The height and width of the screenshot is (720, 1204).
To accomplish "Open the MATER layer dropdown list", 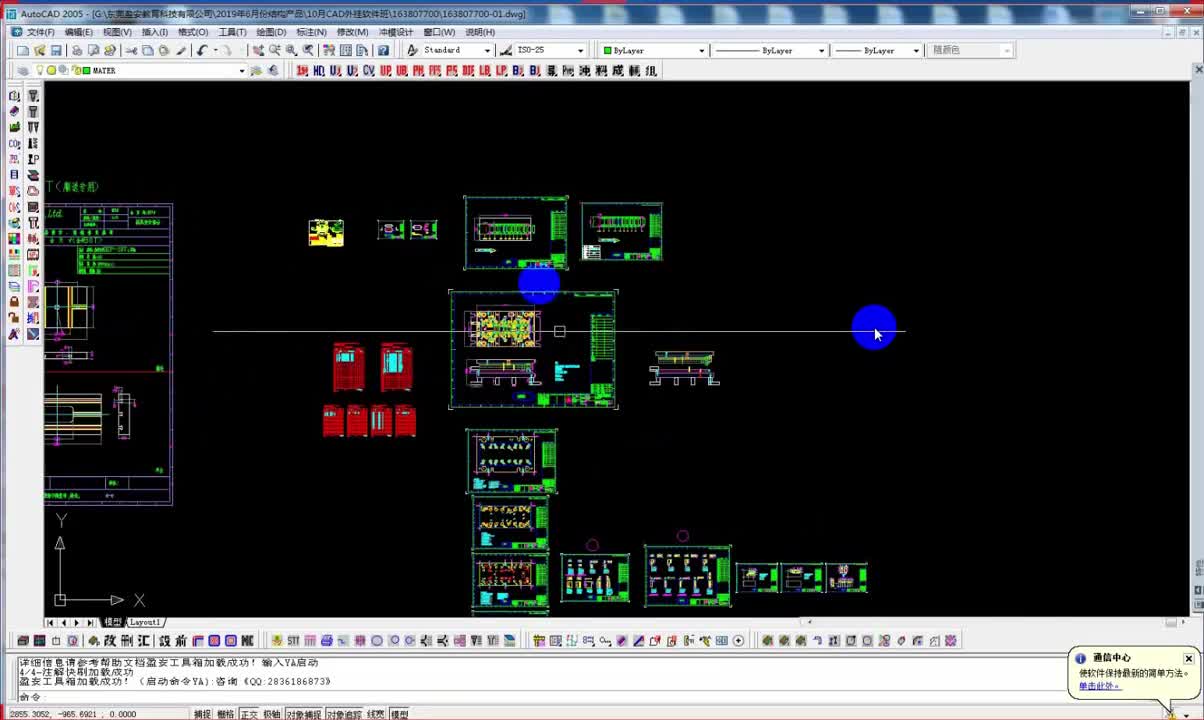I will (241, 70).
